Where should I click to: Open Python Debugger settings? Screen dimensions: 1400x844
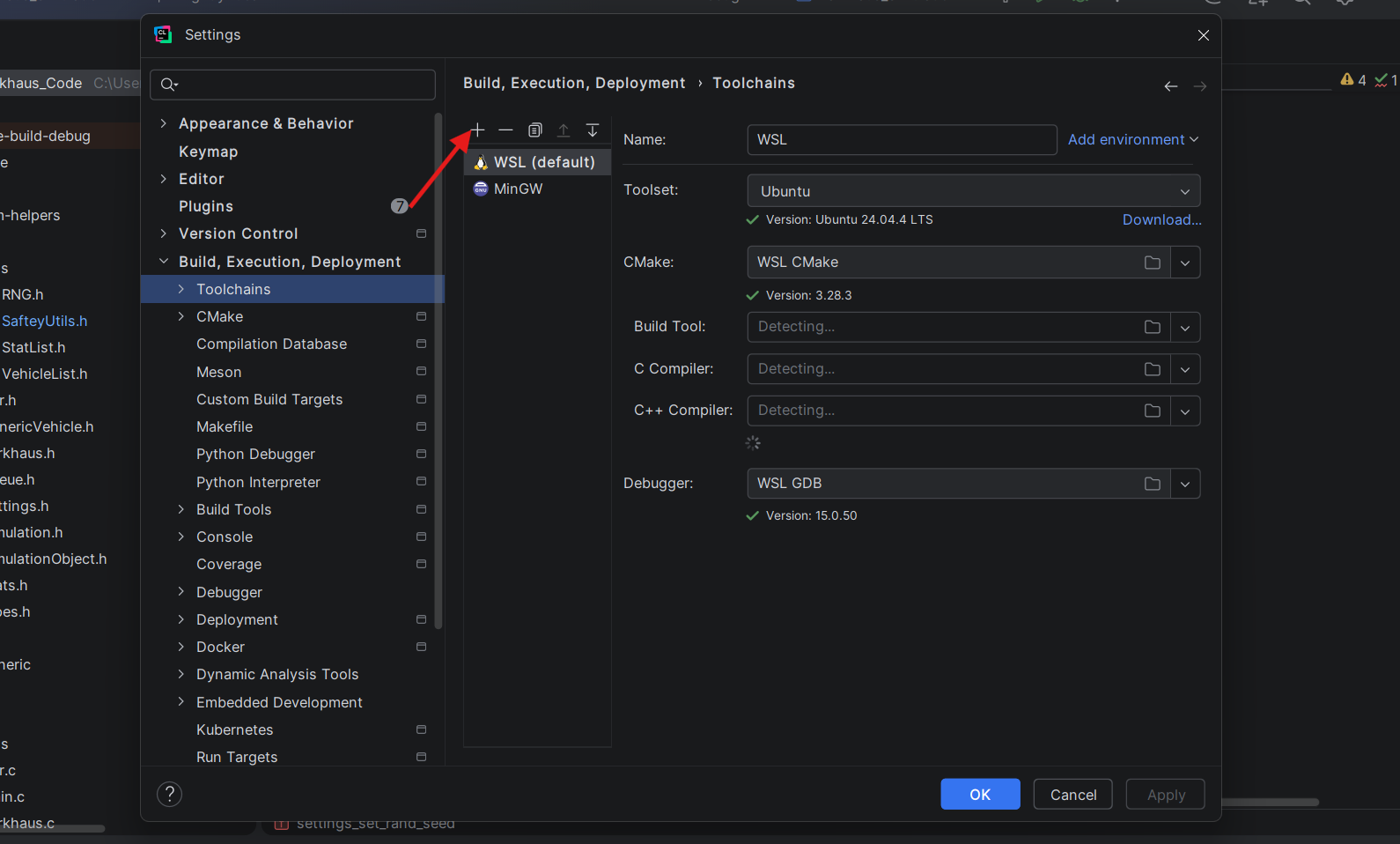coord(255,454)
